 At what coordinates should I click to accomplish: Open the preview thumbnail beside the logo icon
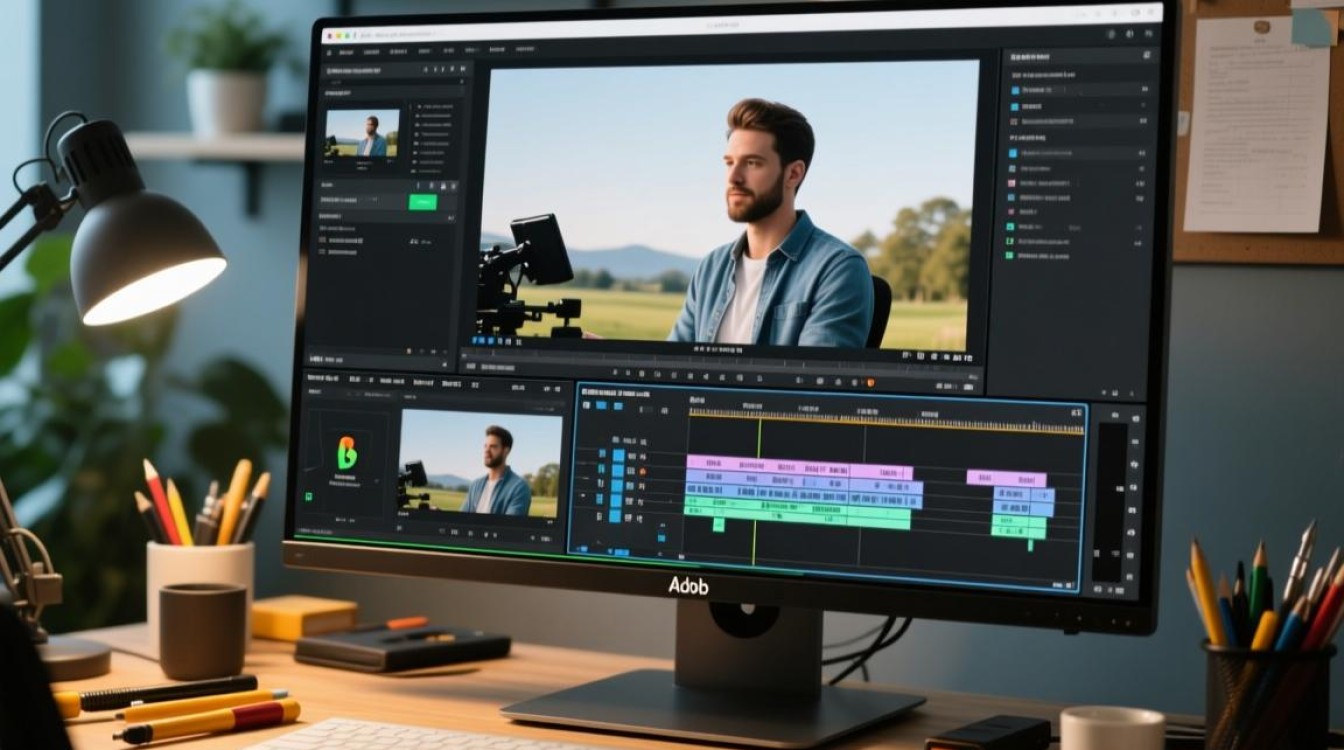coord(480,463)
